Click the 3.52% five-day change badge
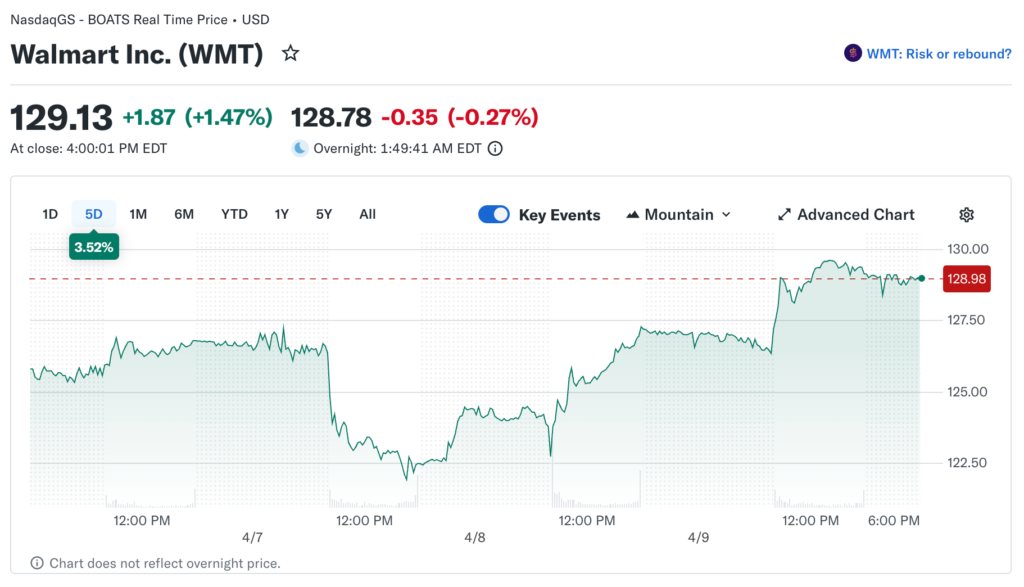Screen dimensions: 1024x587 click(x=94, y=247)
